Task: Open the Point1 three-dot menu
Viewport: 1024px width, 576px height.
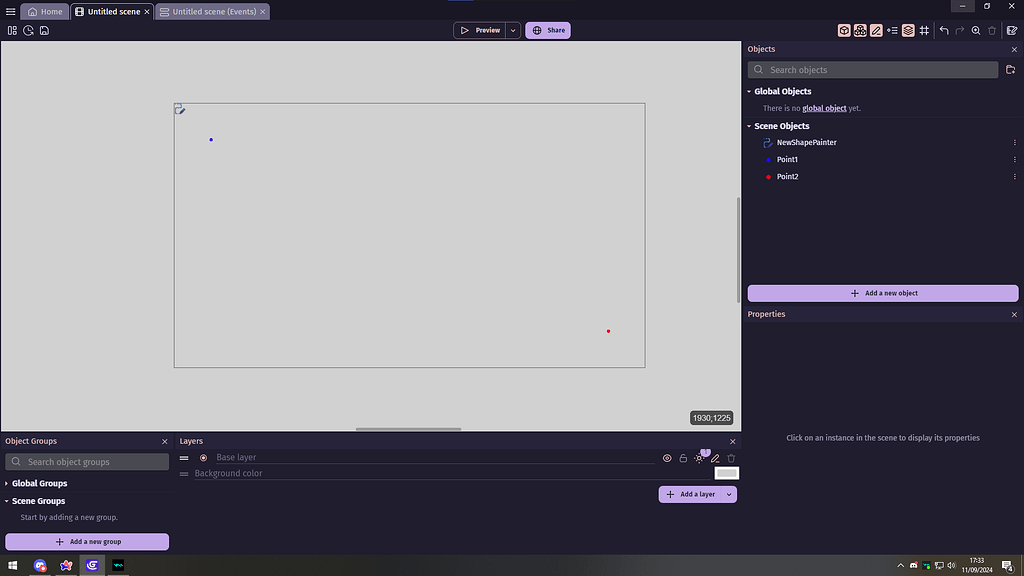Action: pos(1014,159)
